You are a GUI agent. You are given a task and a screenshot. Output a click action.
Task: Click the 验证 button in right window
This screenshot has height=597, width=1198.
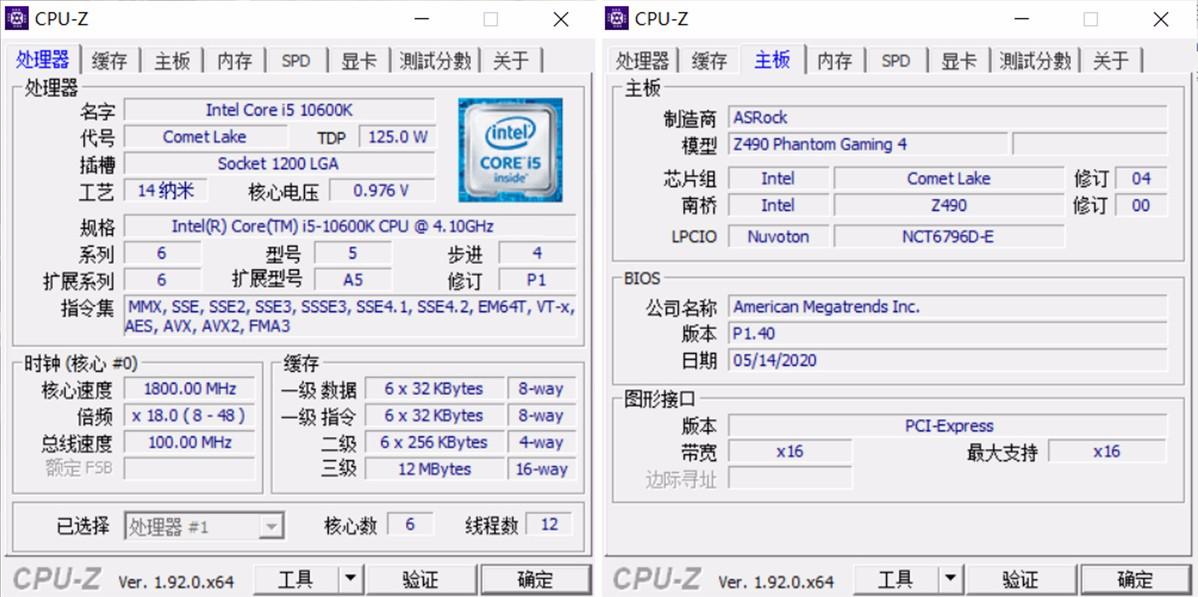point(1021,579)
